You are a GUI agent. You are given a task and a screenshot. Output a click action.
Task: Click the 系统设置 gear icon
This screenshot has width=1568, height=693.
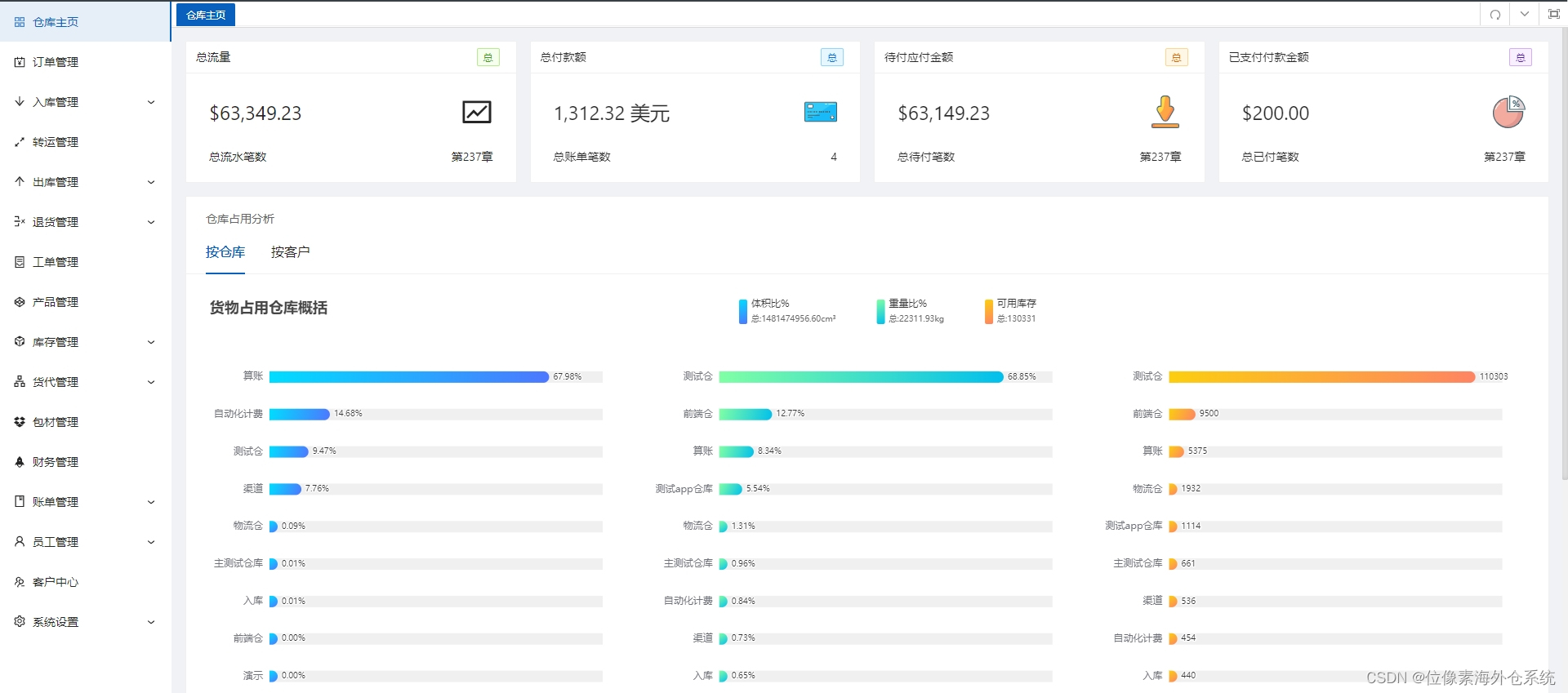pos(20,622)
